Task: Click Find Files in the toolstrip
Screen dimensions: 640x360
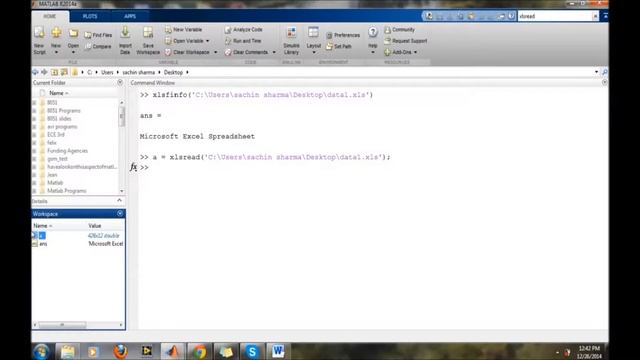Action: pos(98,35)
